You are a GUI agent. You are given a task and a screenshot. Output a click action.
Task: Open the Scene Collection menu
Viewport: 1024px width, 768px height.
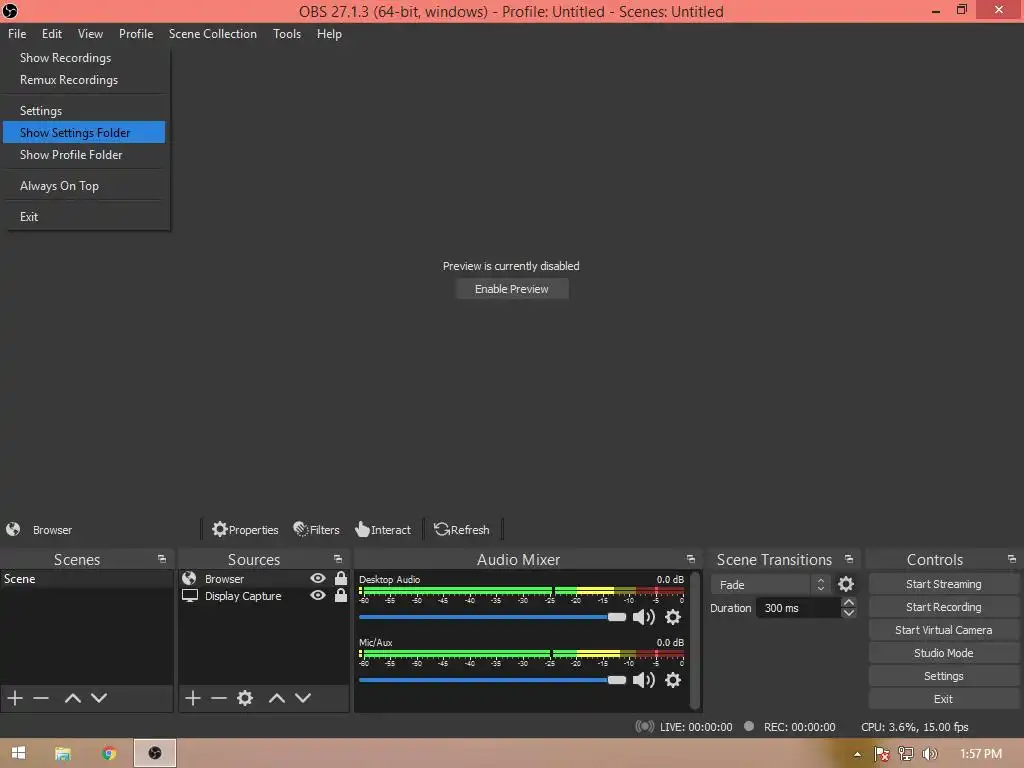(212, 33)
